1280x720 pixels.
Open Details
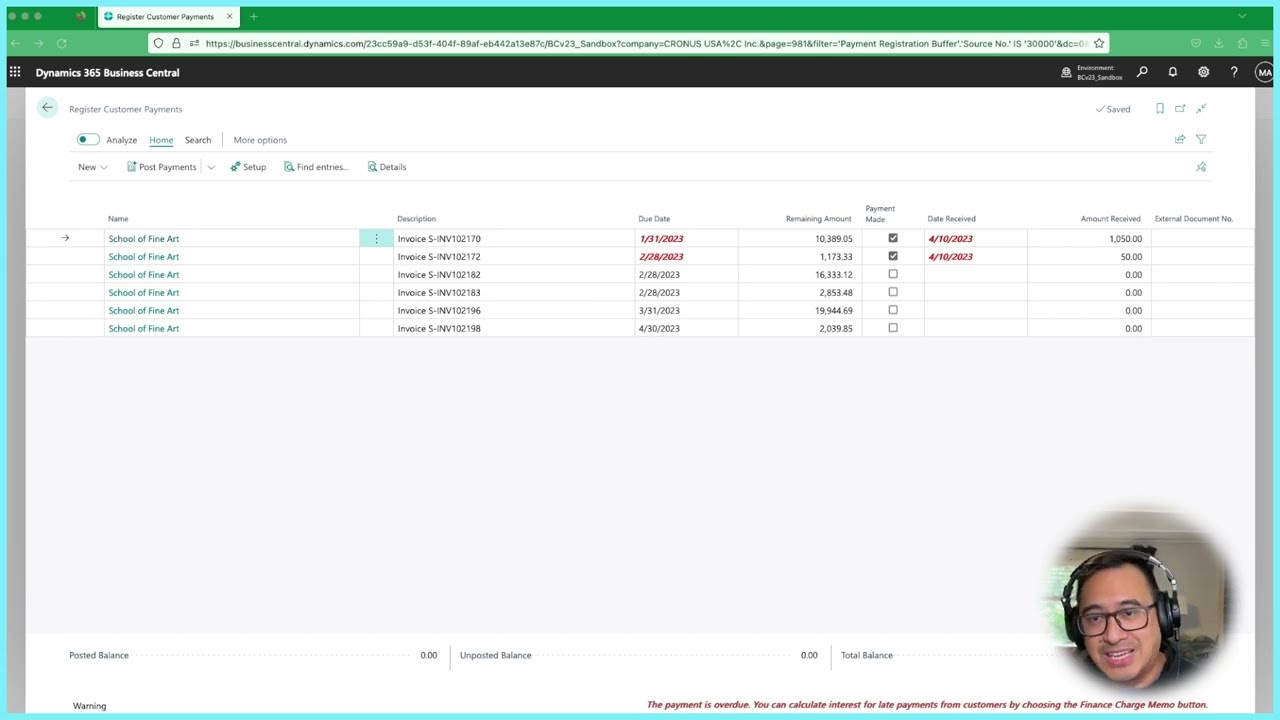coord(386,167)
